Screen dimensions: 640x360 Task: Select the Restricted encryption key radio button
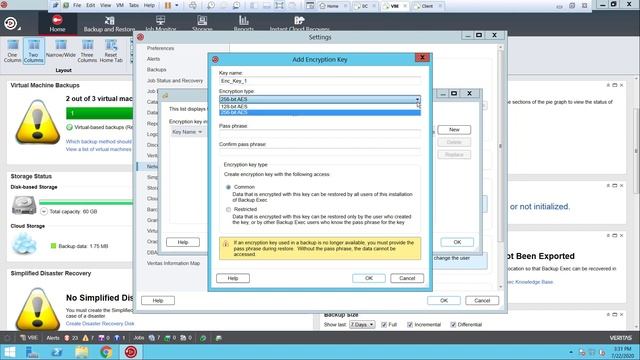228,209
